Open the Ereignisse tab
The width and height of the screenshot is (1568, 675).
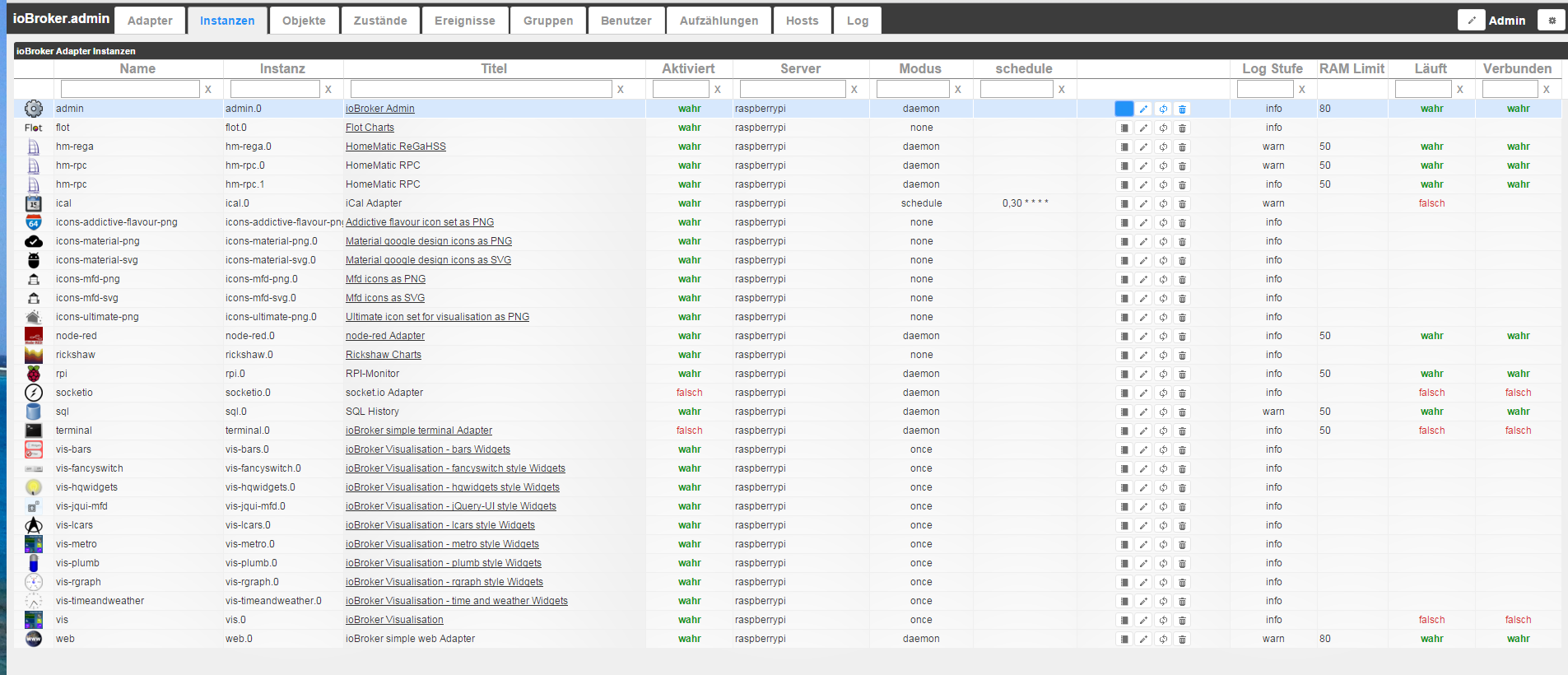pyautogui.click(x=465, y=21)
